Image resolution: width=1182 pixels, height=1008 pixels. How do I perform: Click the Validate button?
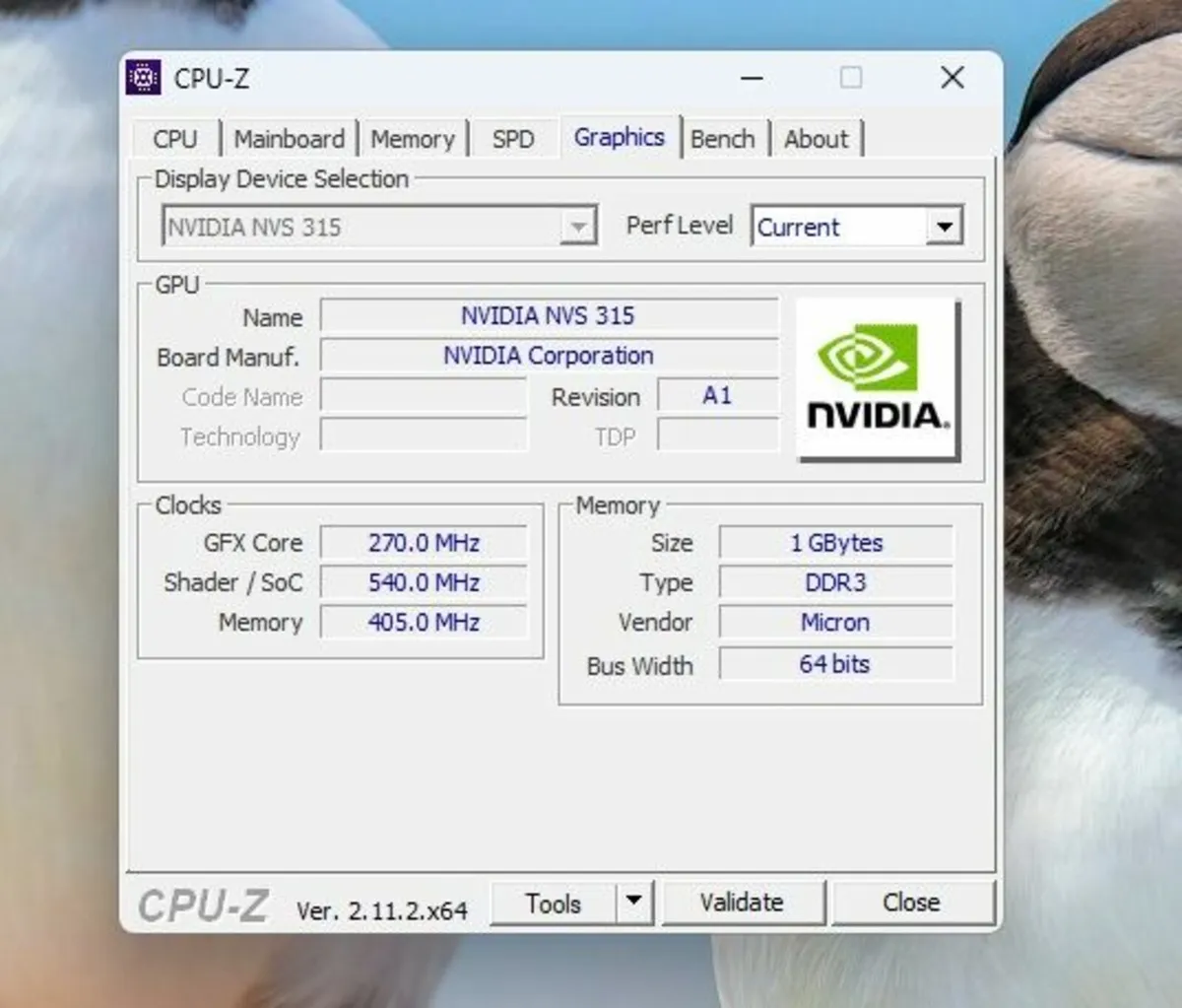tap(743, 902)
